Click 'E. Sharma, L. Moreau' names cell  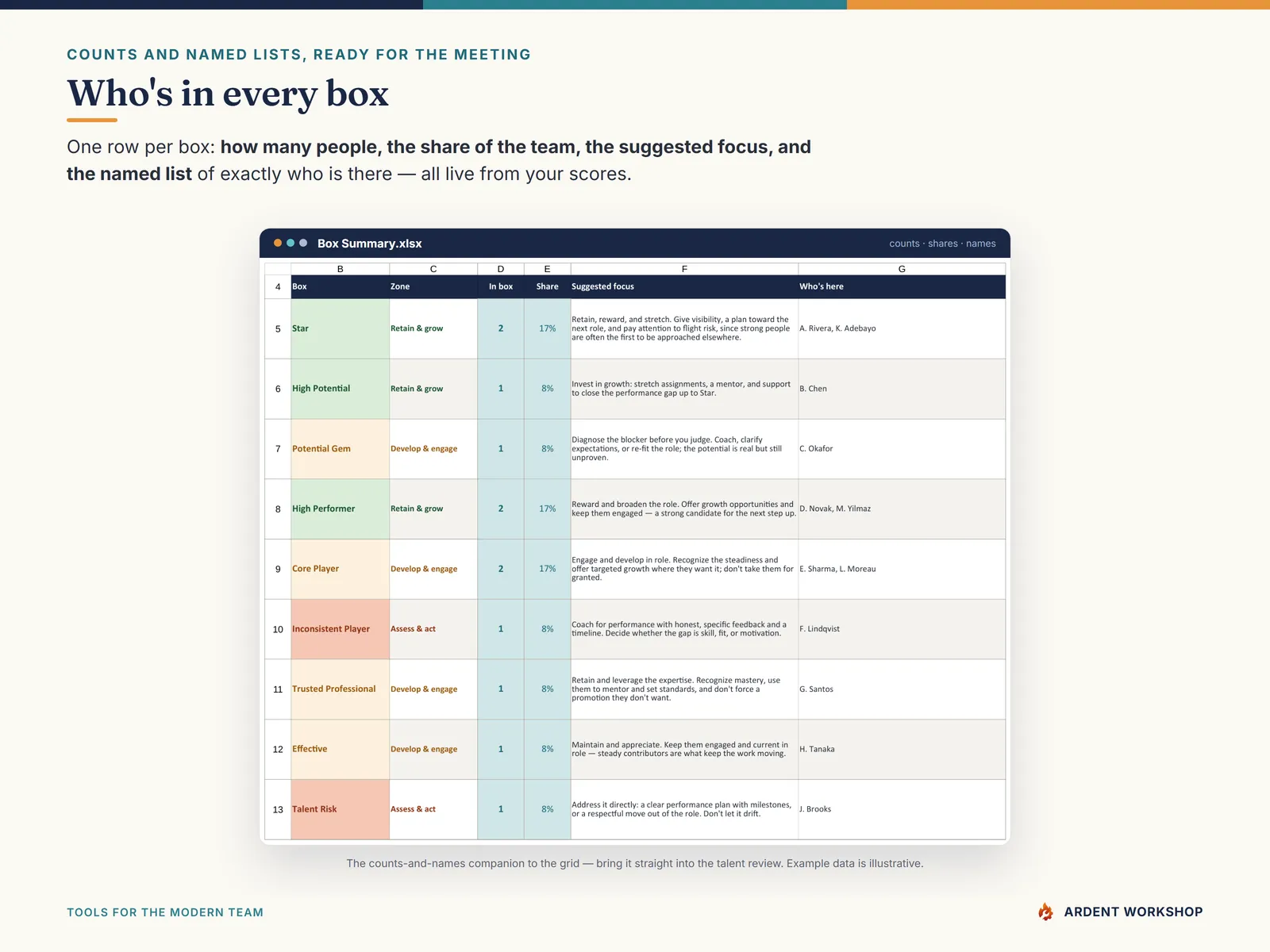click(902, 569)
